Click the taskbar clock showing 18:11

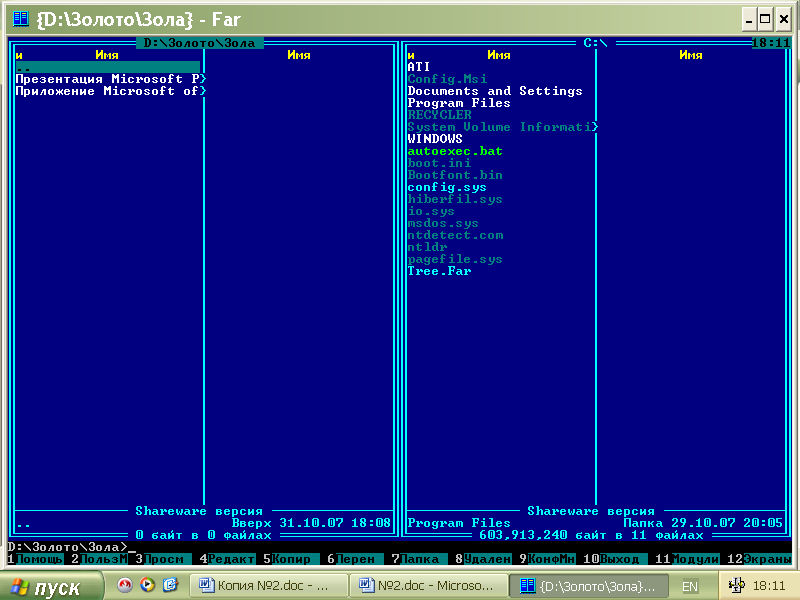pos(769,586)
